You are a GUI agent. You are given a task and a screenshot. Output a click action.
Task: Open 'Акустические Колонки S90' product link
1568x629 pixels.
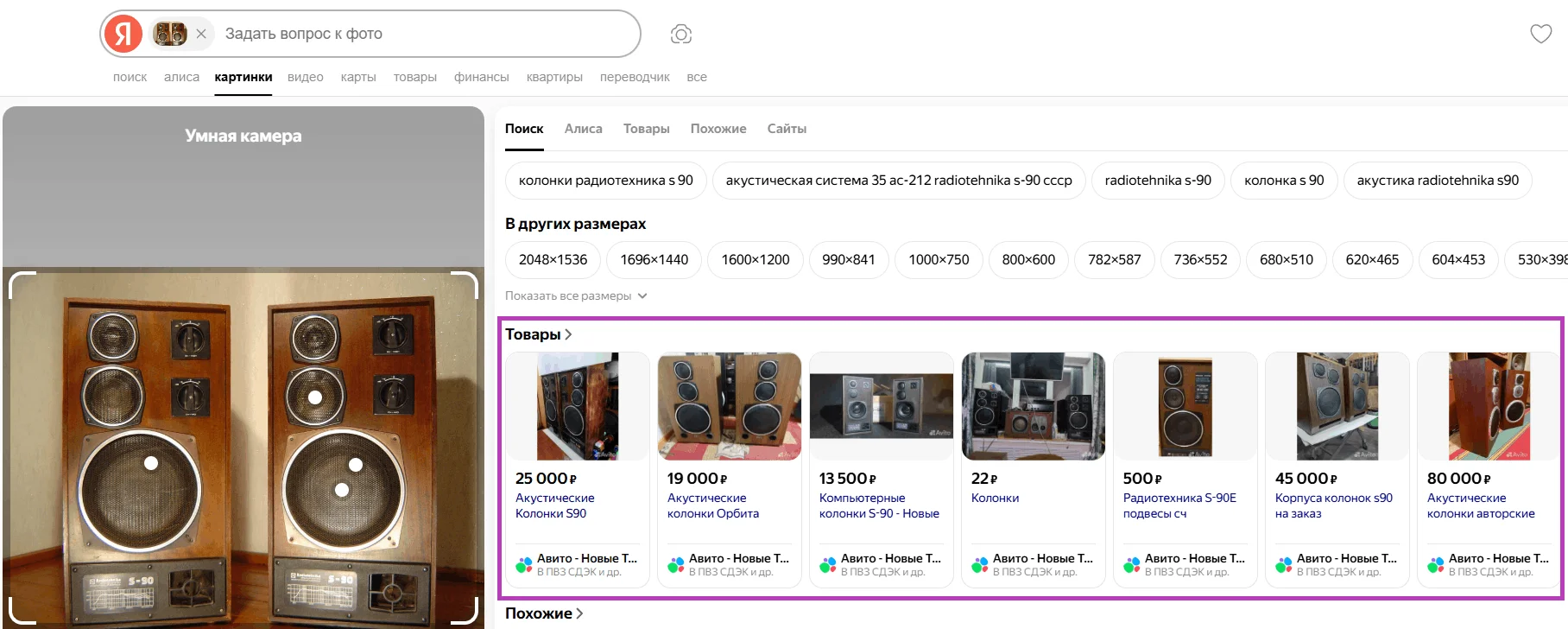click(554, 505)
